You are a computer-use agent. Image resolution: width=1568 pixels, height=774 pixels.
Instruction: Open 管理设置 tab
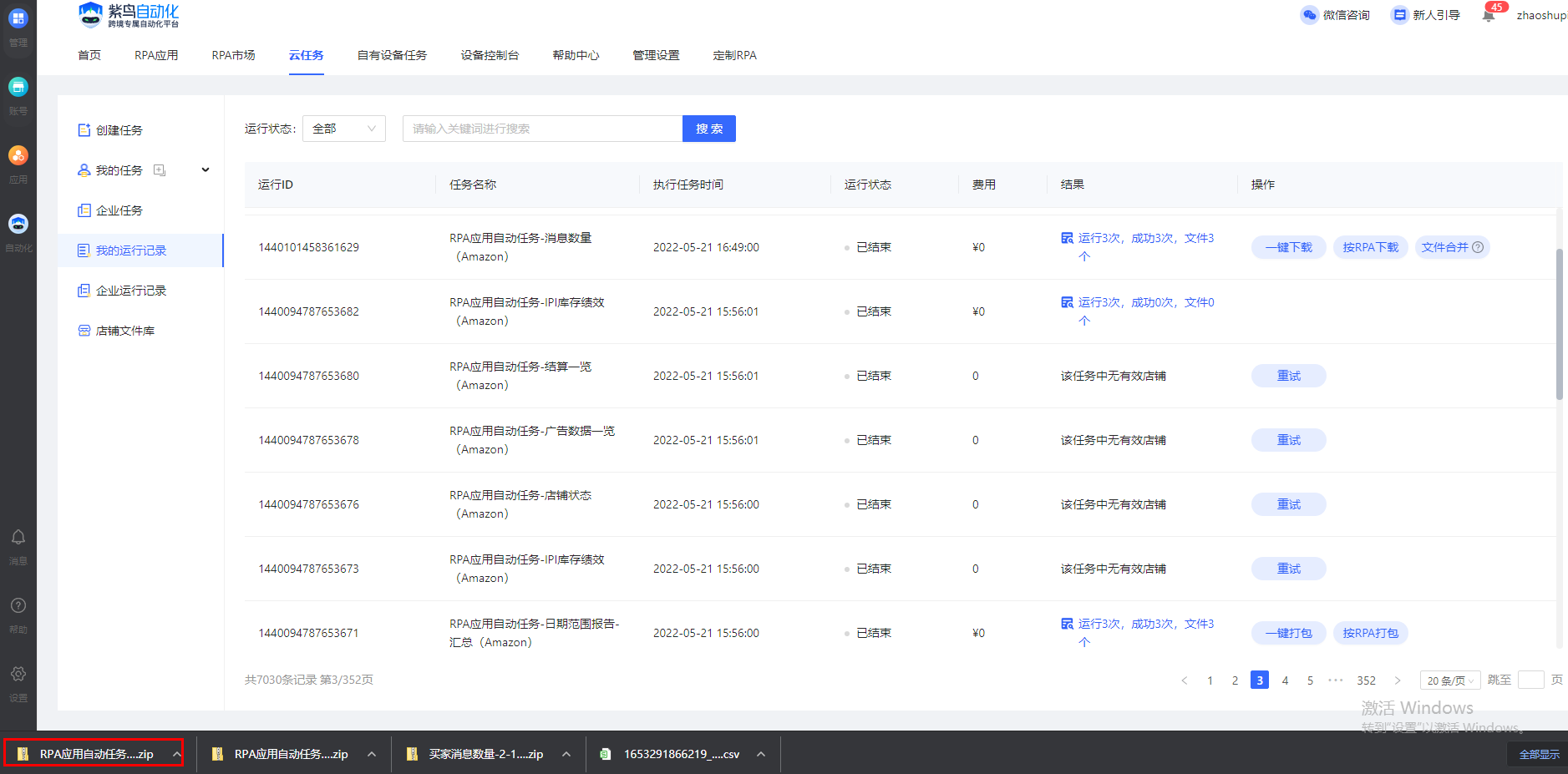click(x=656, y=55)
